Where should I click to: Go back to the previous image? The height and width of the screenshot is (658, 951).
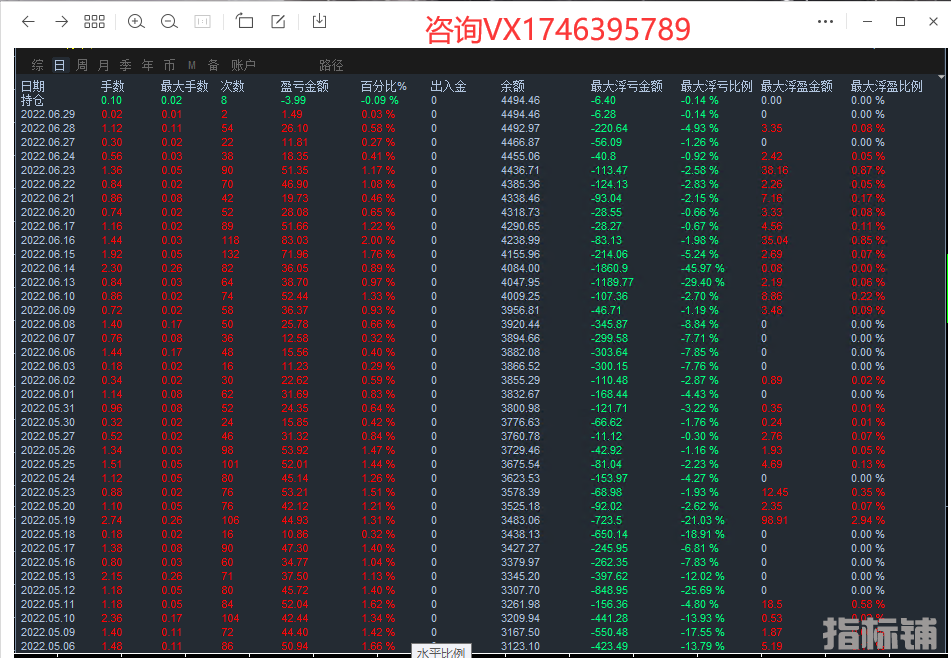(28, 21)
